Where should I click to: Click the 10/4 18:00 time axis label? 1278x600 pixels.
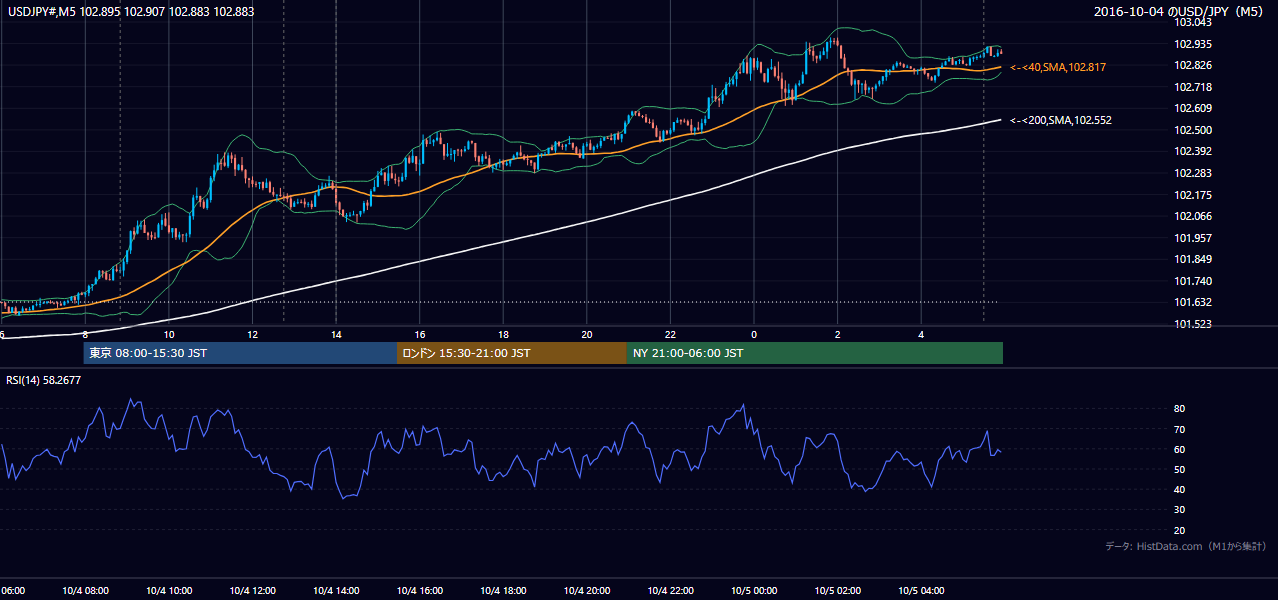pyautogui.click(x=503, y=590)
